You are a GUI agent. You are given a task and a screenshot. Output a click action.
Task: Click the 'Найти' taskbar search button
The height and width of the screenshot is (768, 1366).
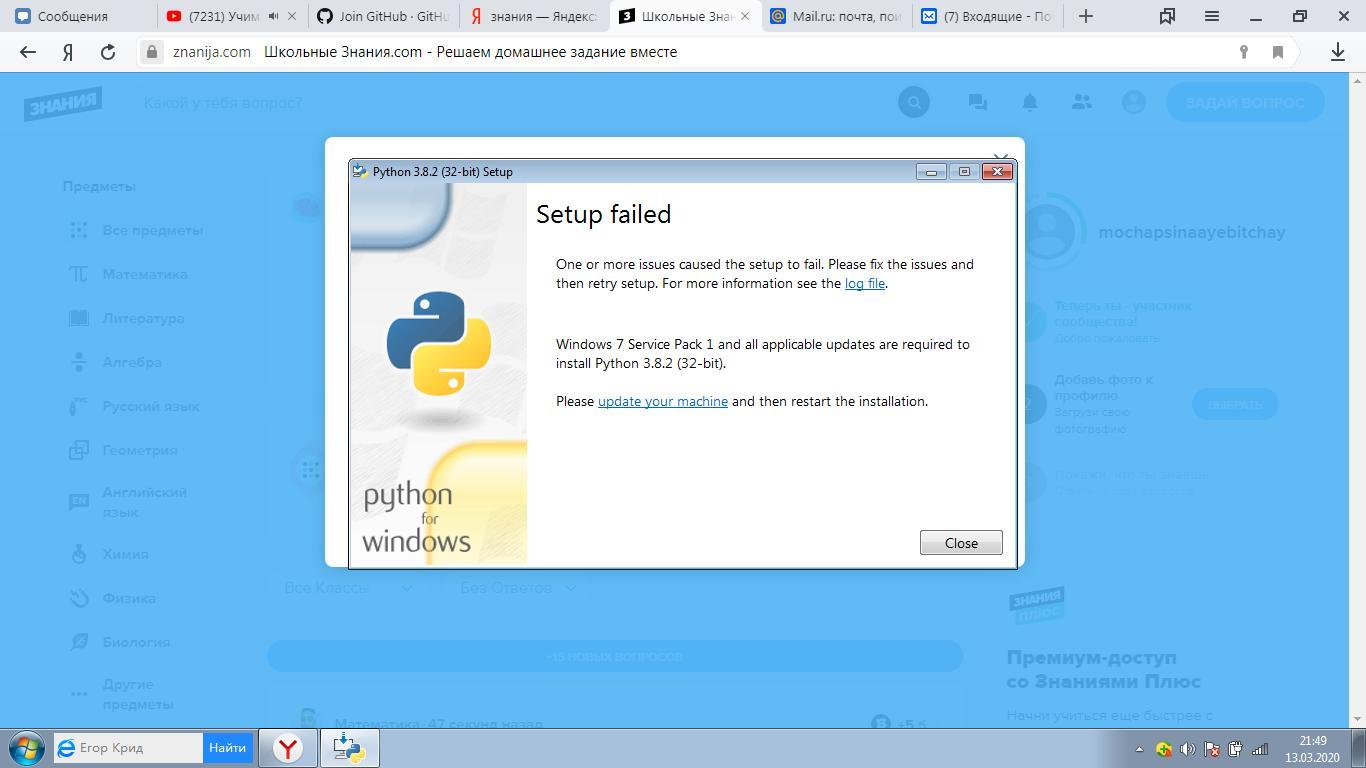pyautogui.click(x=228, y=748)
